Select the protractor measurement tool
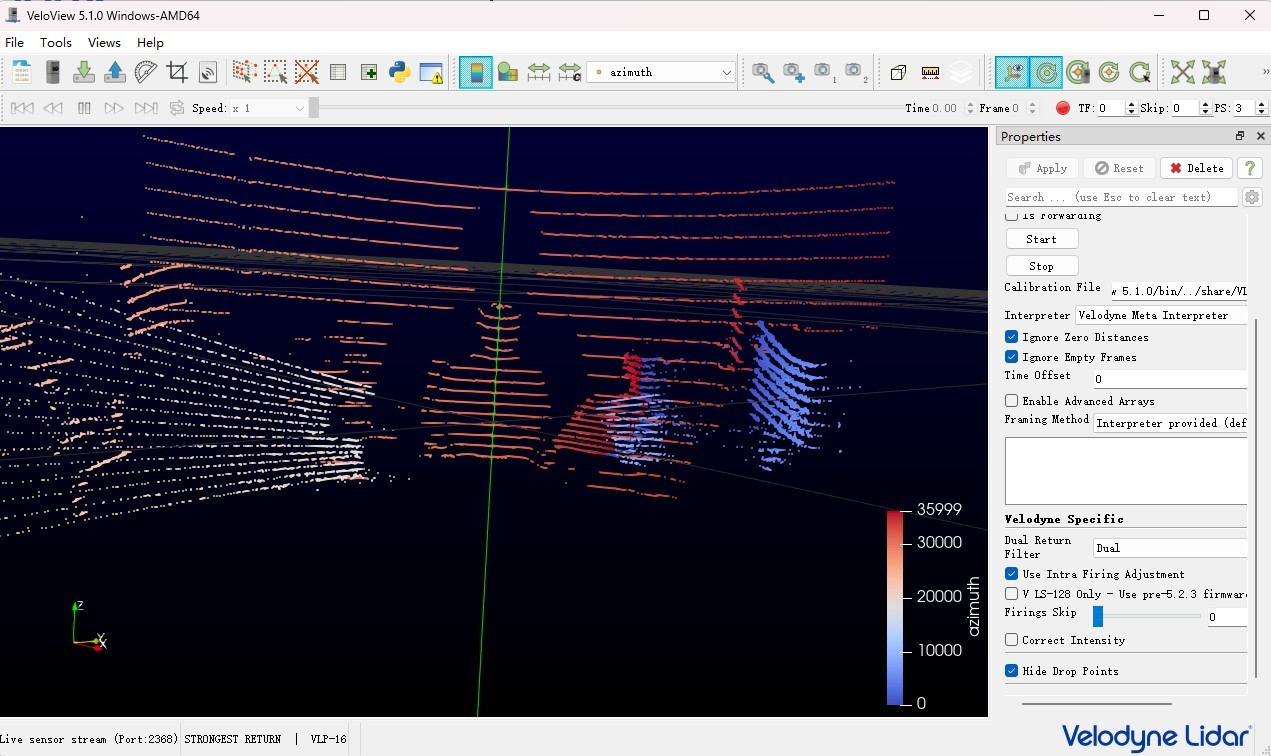Viewport: 1271px width, 756px height. 146,72
